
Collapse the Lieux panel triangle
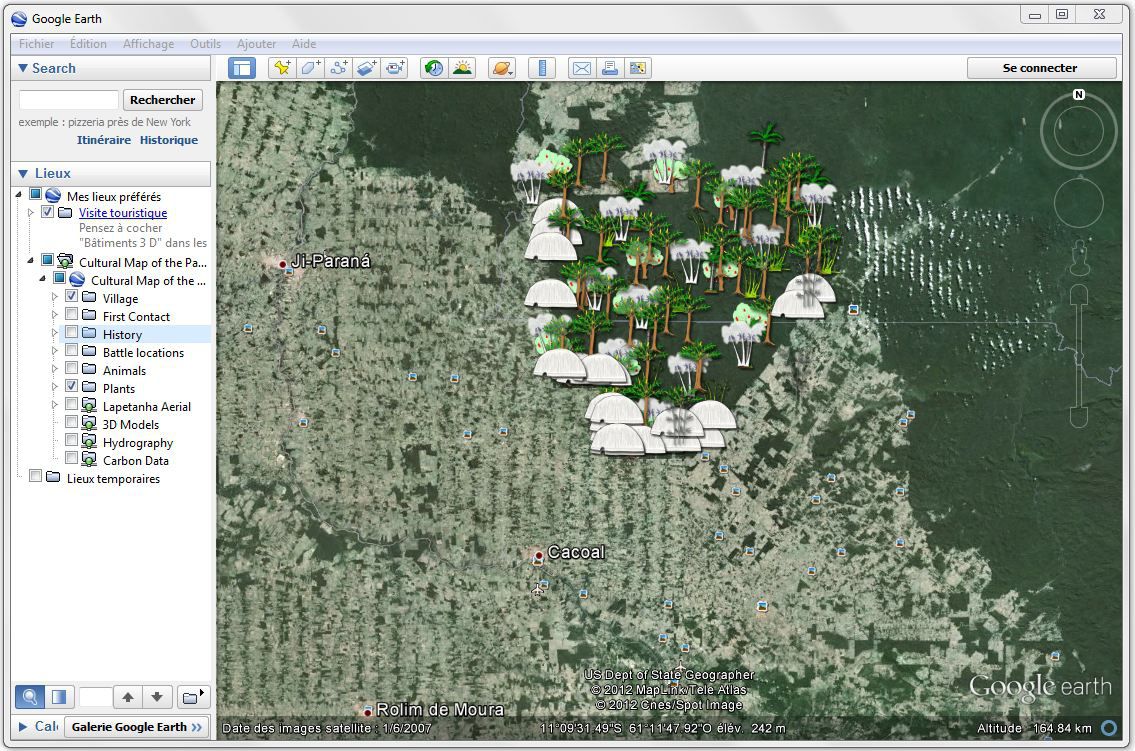point(23,174)
